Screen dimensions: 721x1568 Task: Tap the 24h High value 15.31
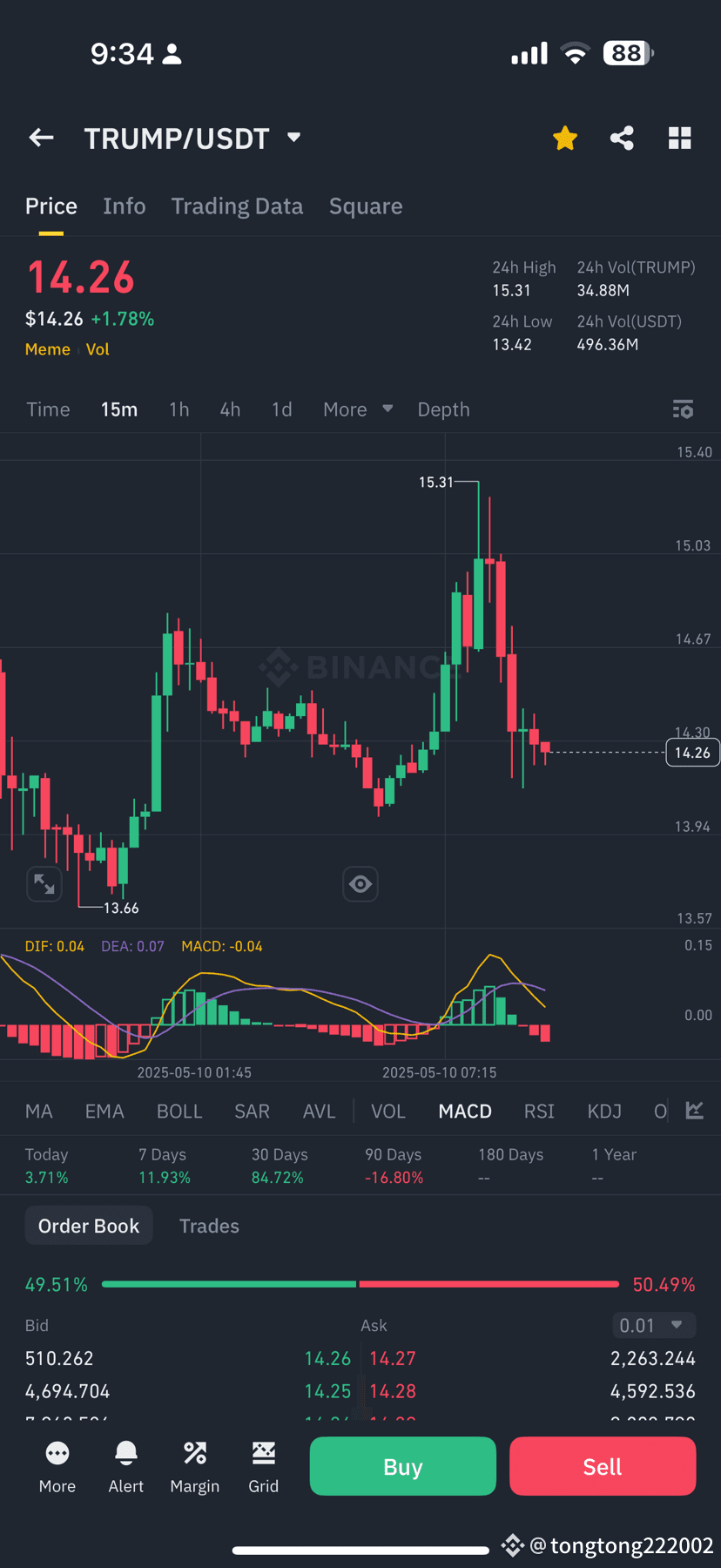511,290
